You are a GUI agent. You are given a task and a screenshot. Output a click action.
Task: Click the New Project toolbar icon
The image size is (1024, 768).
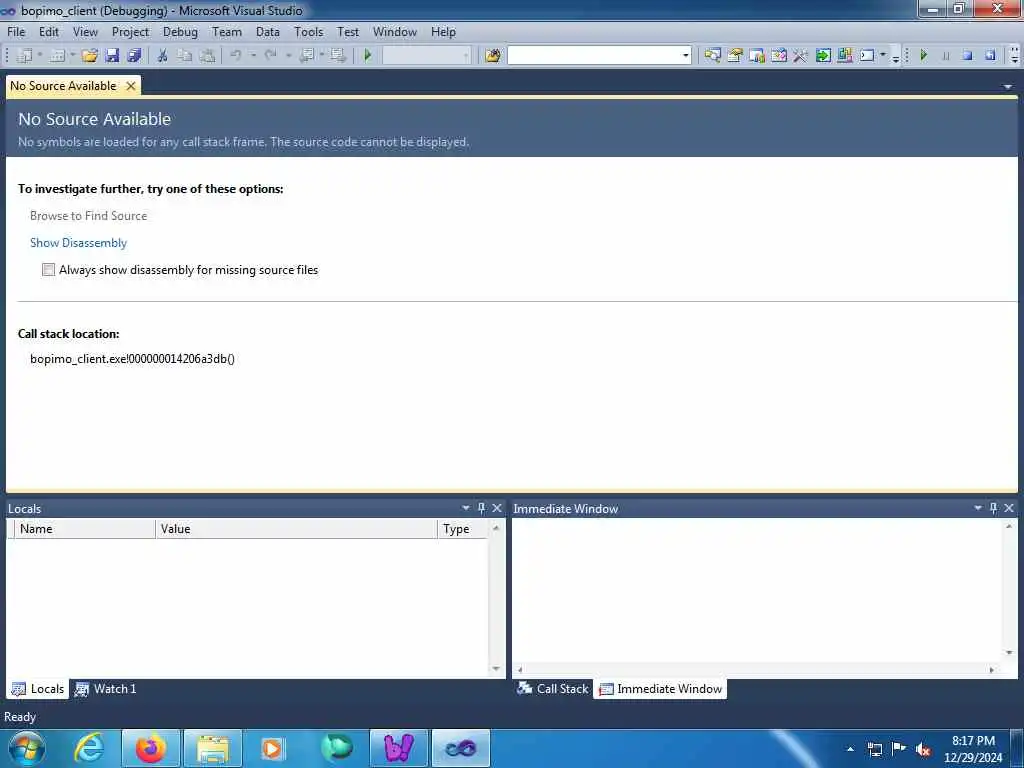(24, 56)
